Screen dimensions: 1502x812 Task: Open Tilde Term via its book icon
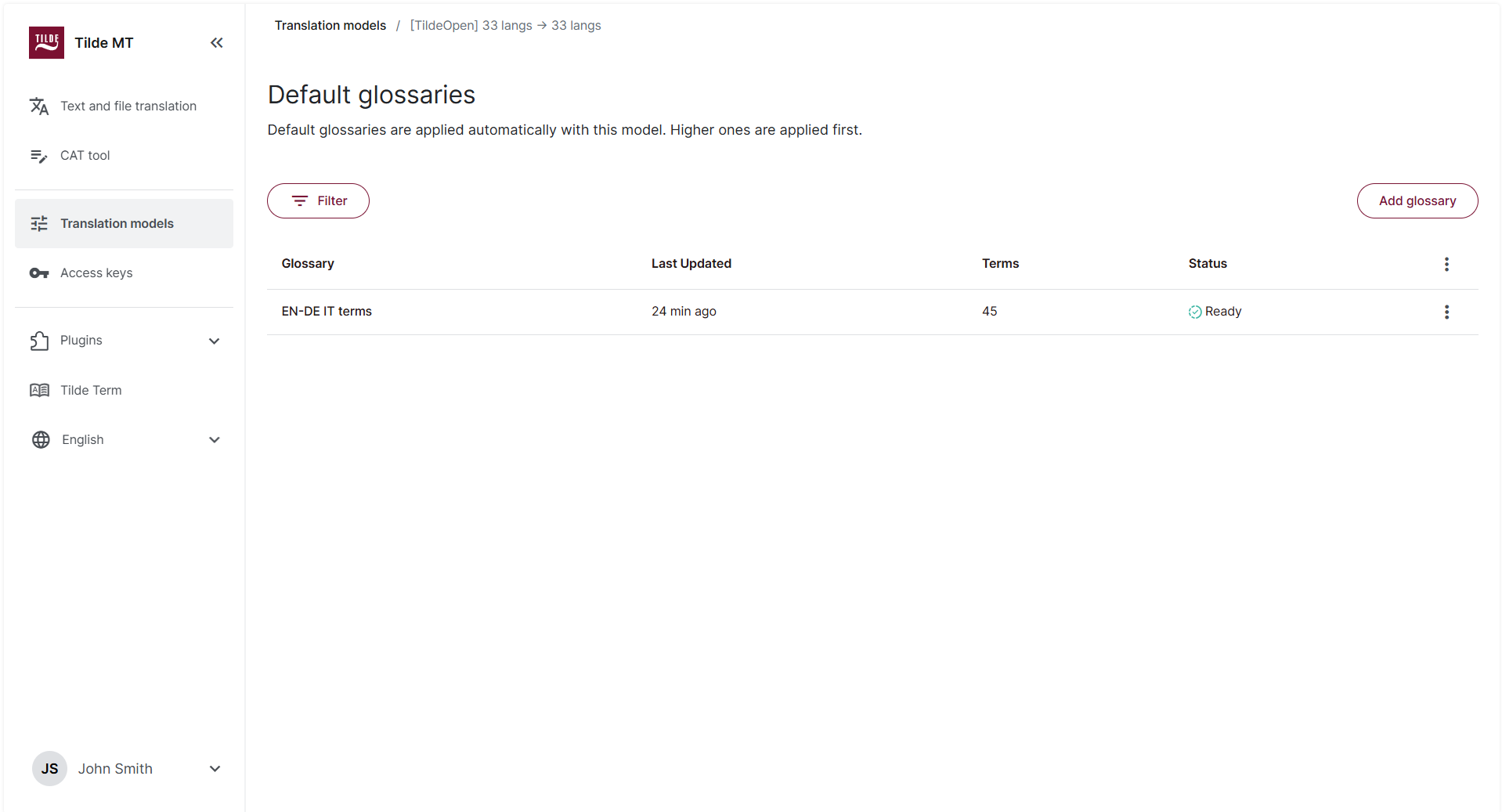point(39,389)
